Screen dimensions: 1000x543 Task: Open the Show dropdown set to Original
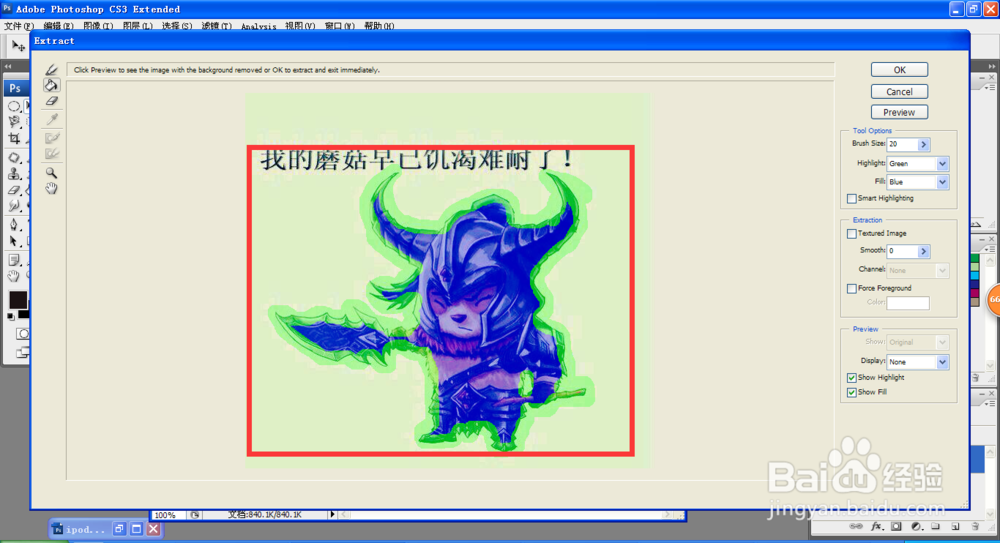(x=918, y=342)
